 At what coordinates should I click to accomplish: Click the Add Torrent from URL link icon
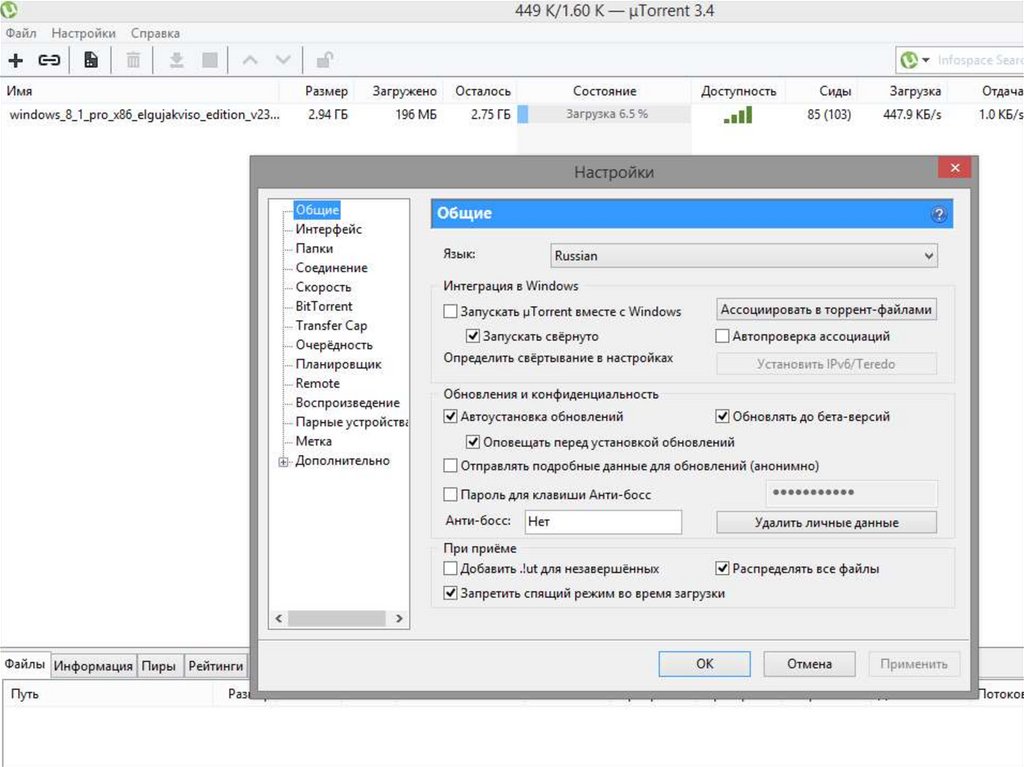pyautogui.click(x=49, y=60)
